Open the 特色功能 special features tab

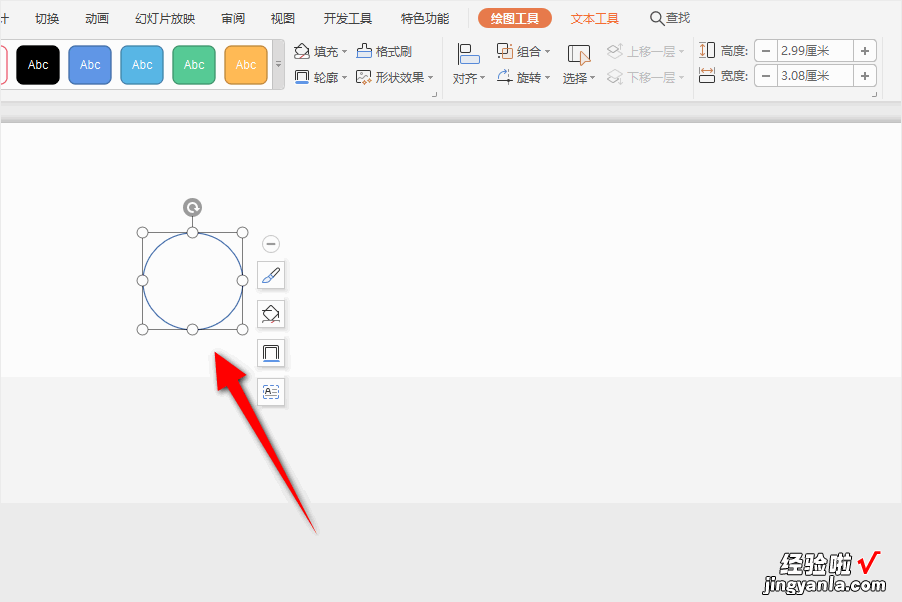pyautogui.click(x=425, y=19)
